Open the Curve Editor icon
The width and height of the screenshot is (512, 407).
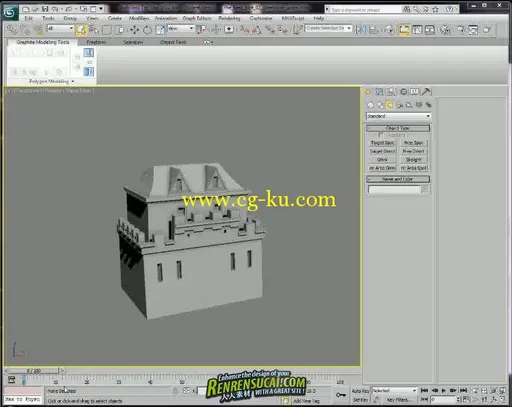tap(417, 30)
